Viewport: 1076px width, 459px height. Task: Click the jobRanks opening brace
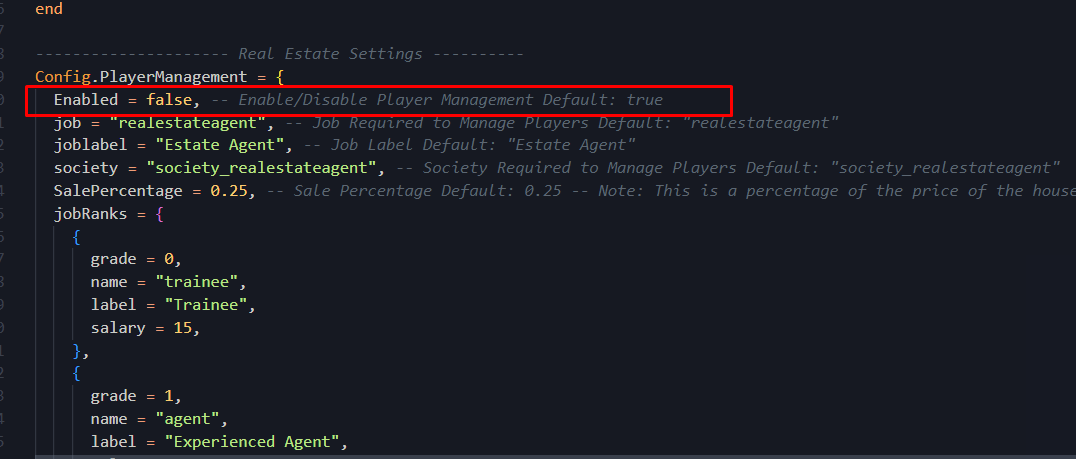[159, 214]
